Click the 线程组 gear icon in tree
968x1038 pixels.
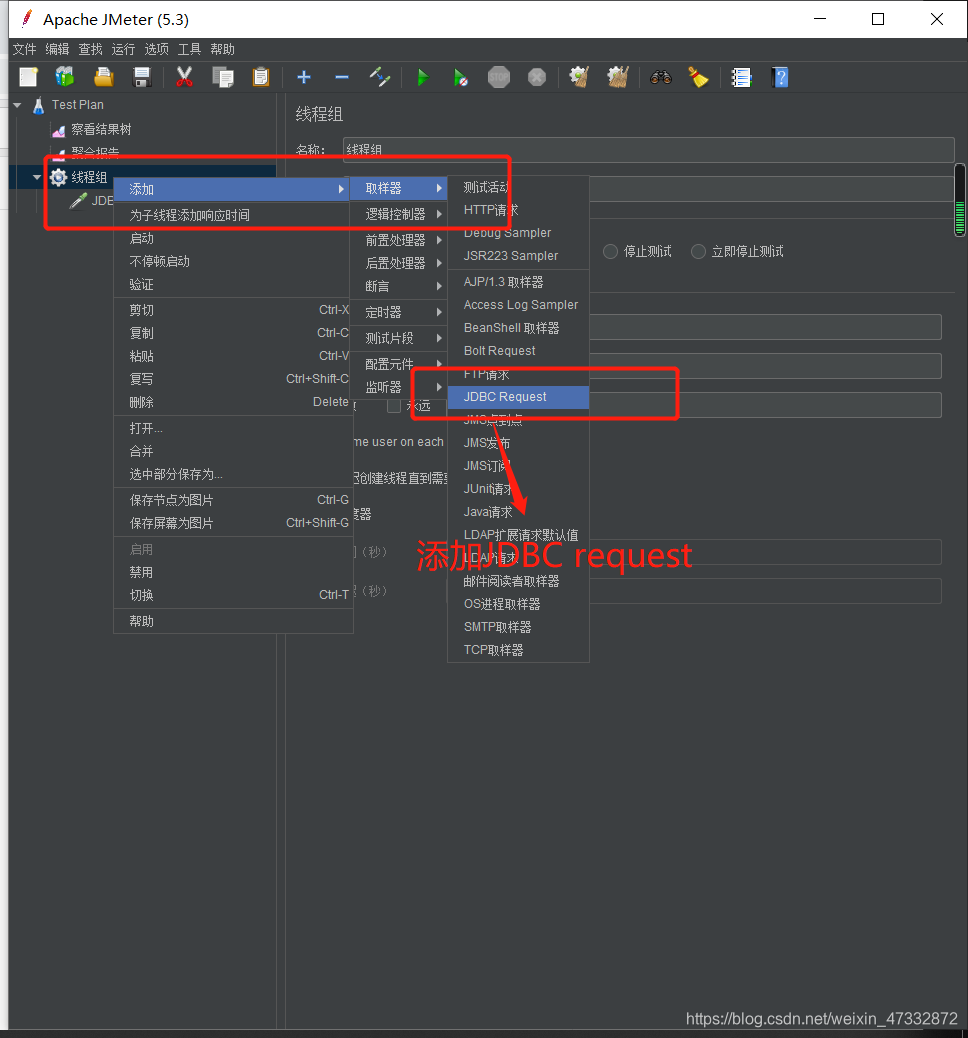click(x=58, y=177)
